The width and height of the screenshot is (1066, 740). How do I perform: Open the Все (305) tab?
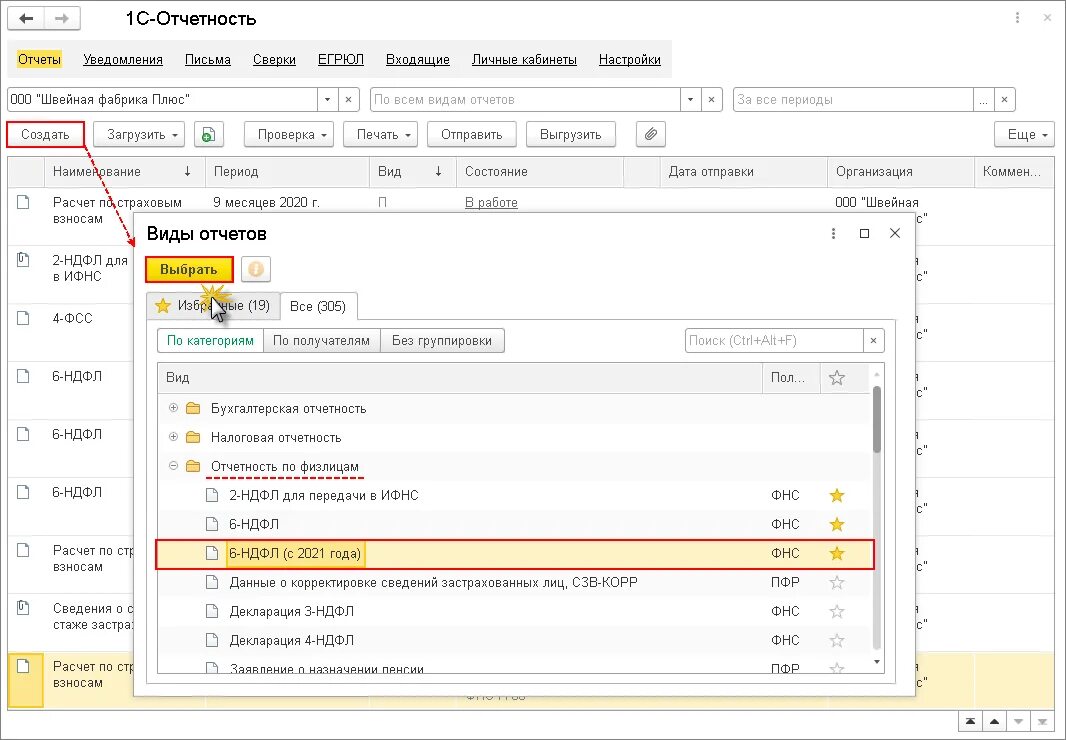pos(318,306)
